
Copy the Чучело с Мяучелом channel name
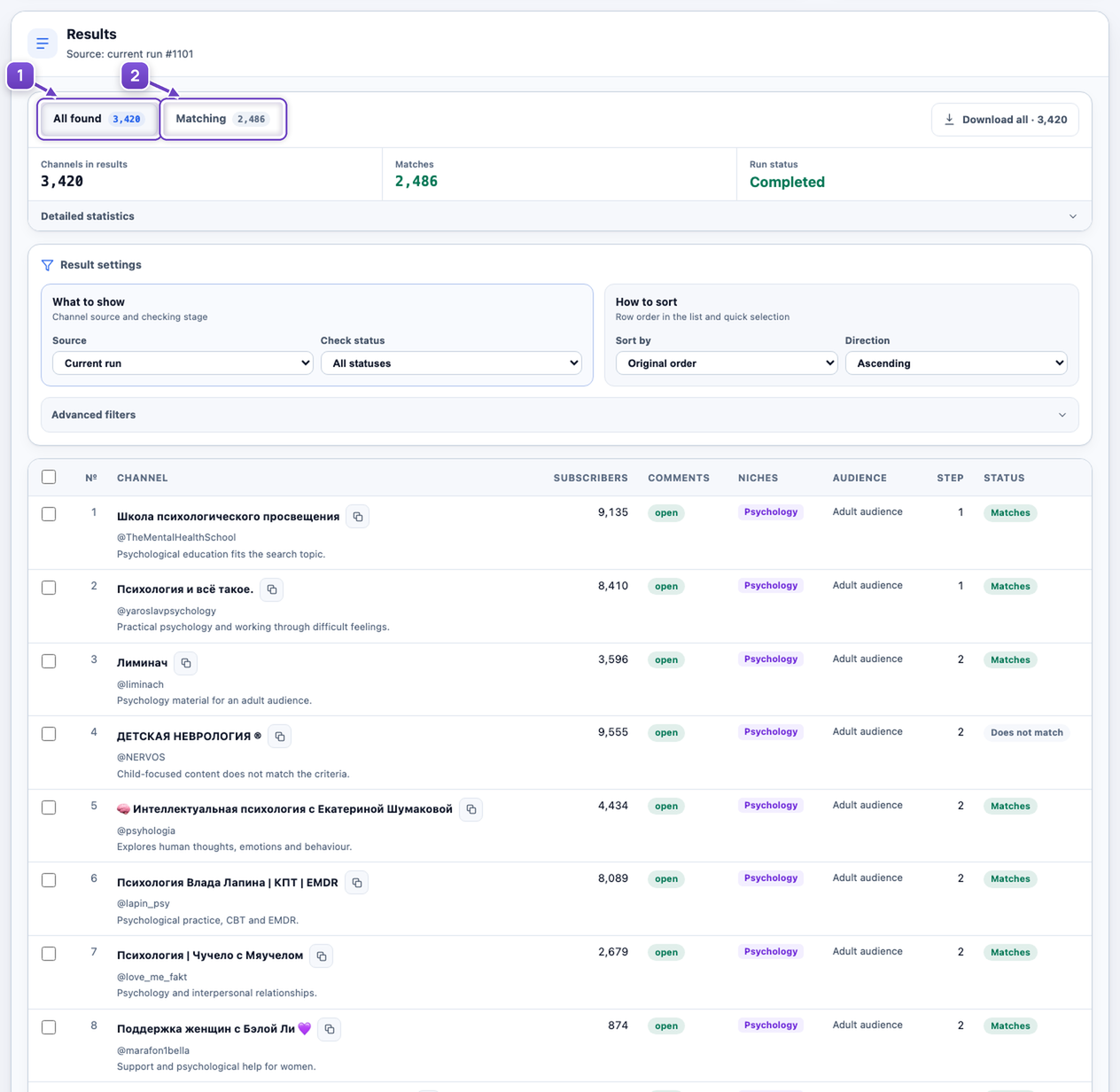coord(322,956)
